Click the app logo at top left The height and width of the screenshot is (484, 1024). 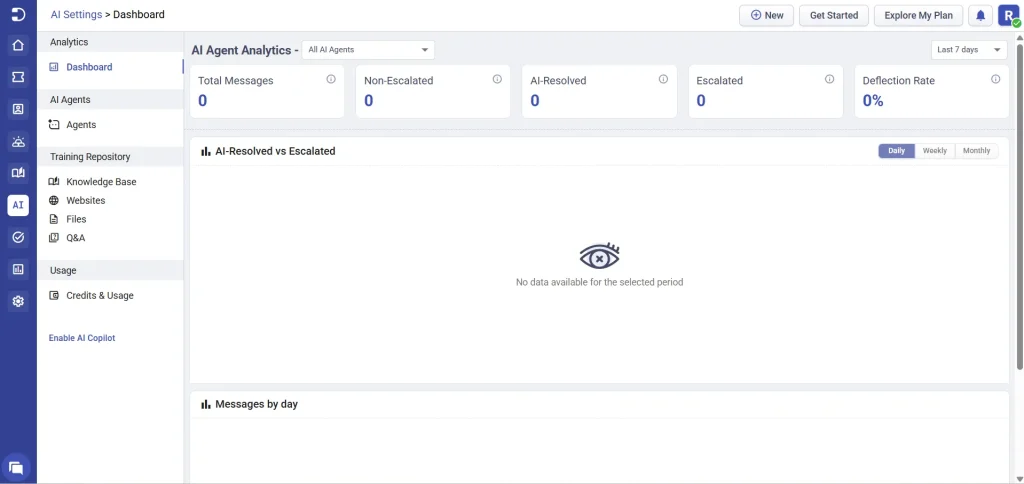[x=18, y=14]
